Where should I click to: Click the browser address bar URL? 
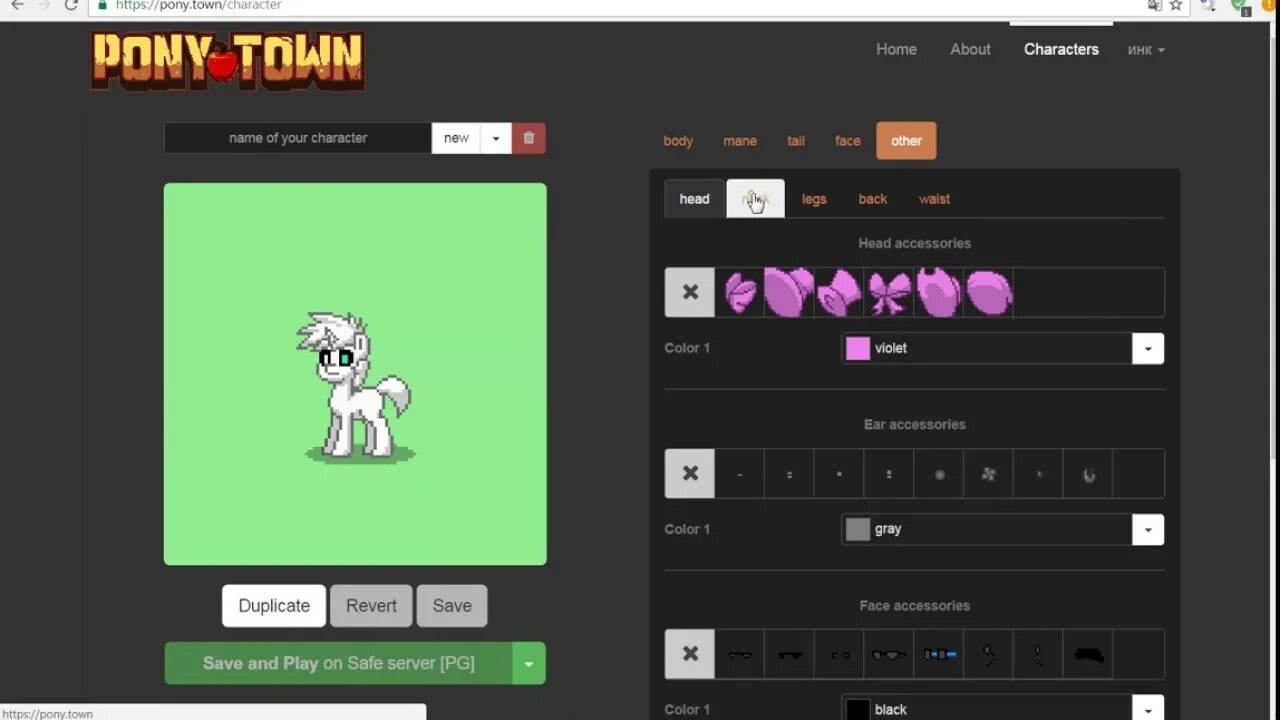198,5
